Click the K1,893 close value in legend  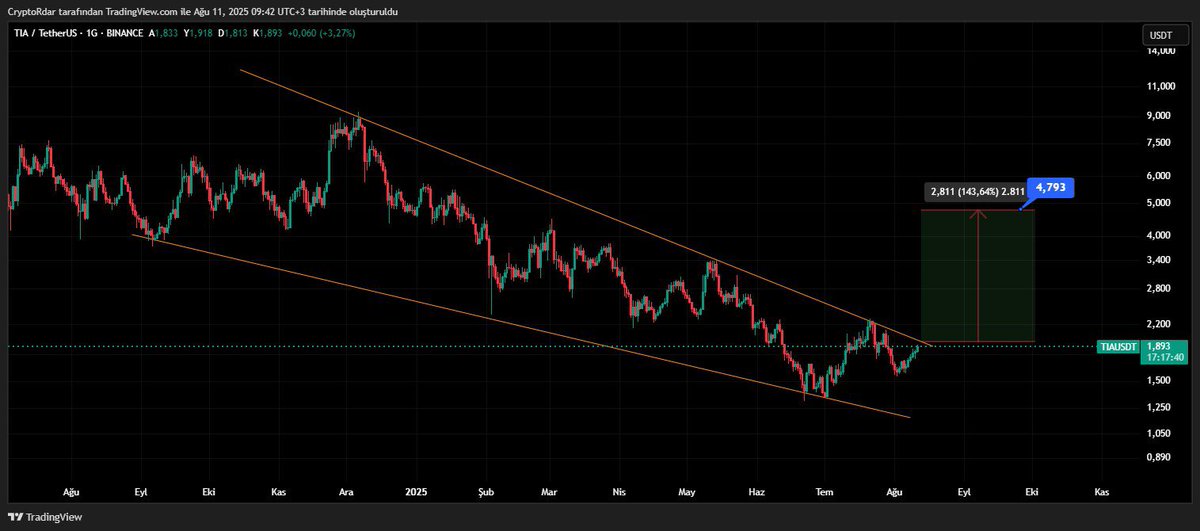269,33
